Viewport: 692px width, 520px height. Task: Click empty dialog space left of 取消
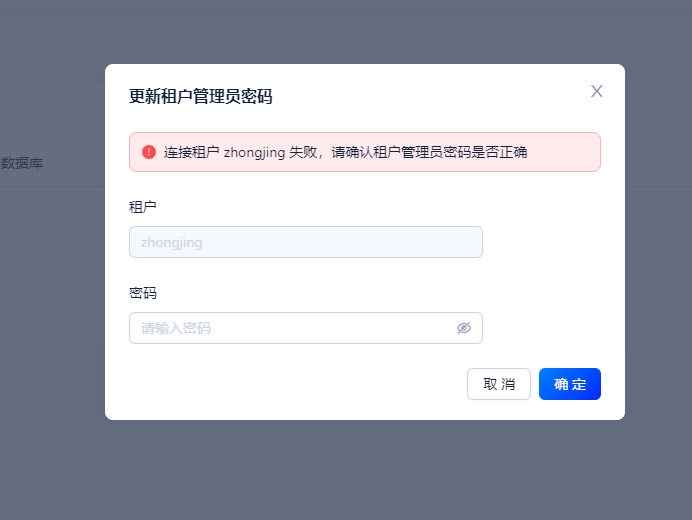point(296,384)
